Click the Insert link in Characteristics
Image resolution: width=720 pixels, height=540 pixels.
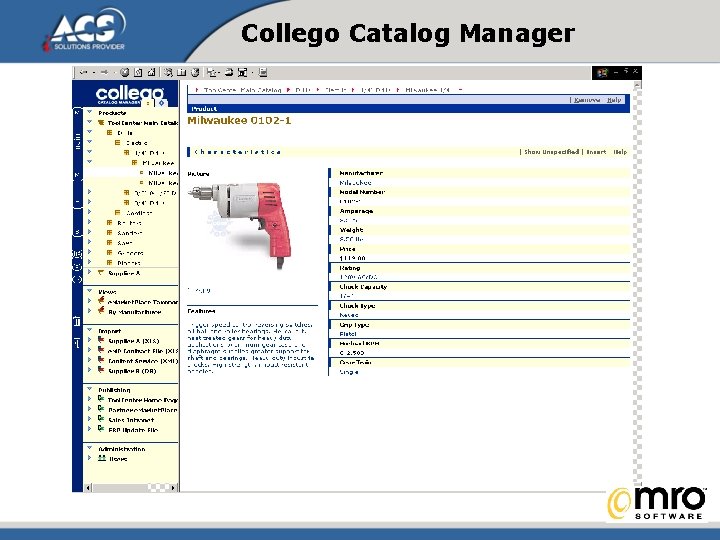596,152
